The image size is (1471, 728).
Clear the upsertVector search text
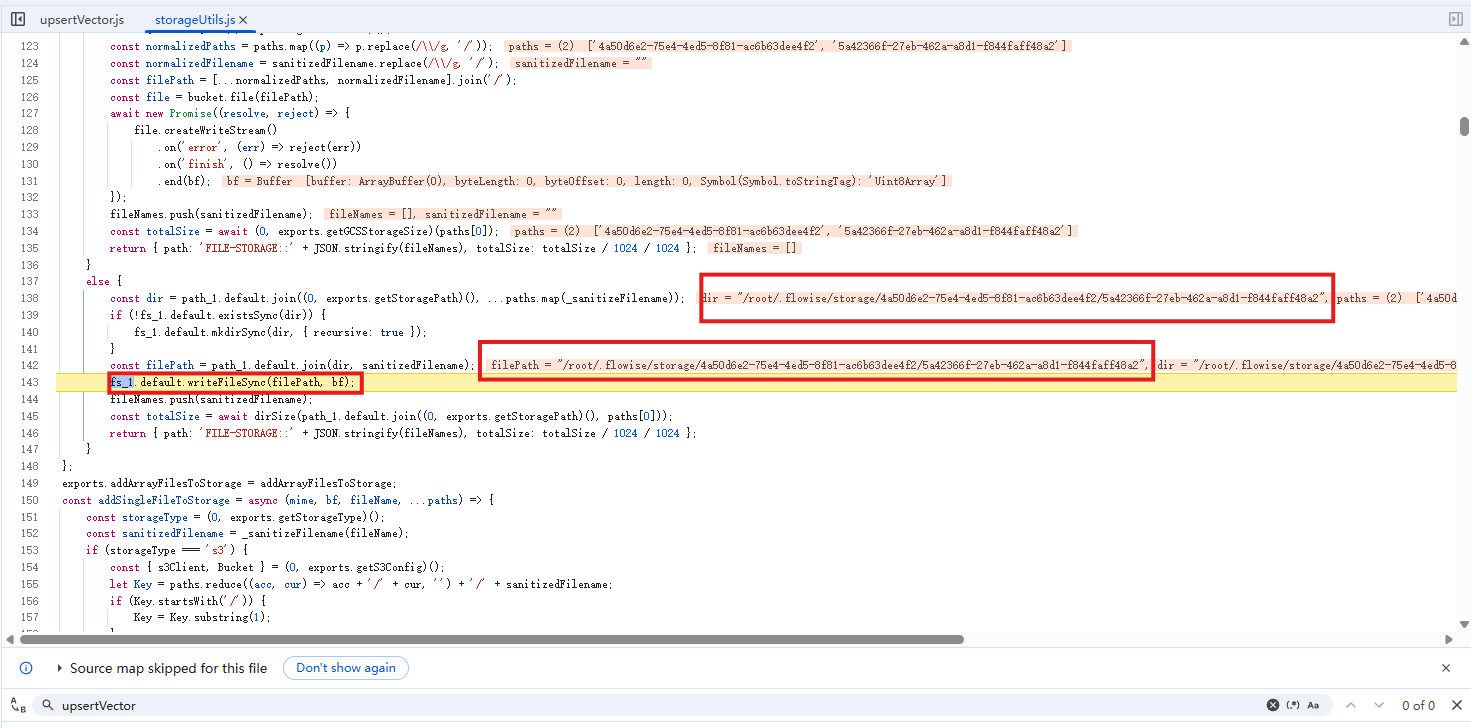[x=1272, y=705]
